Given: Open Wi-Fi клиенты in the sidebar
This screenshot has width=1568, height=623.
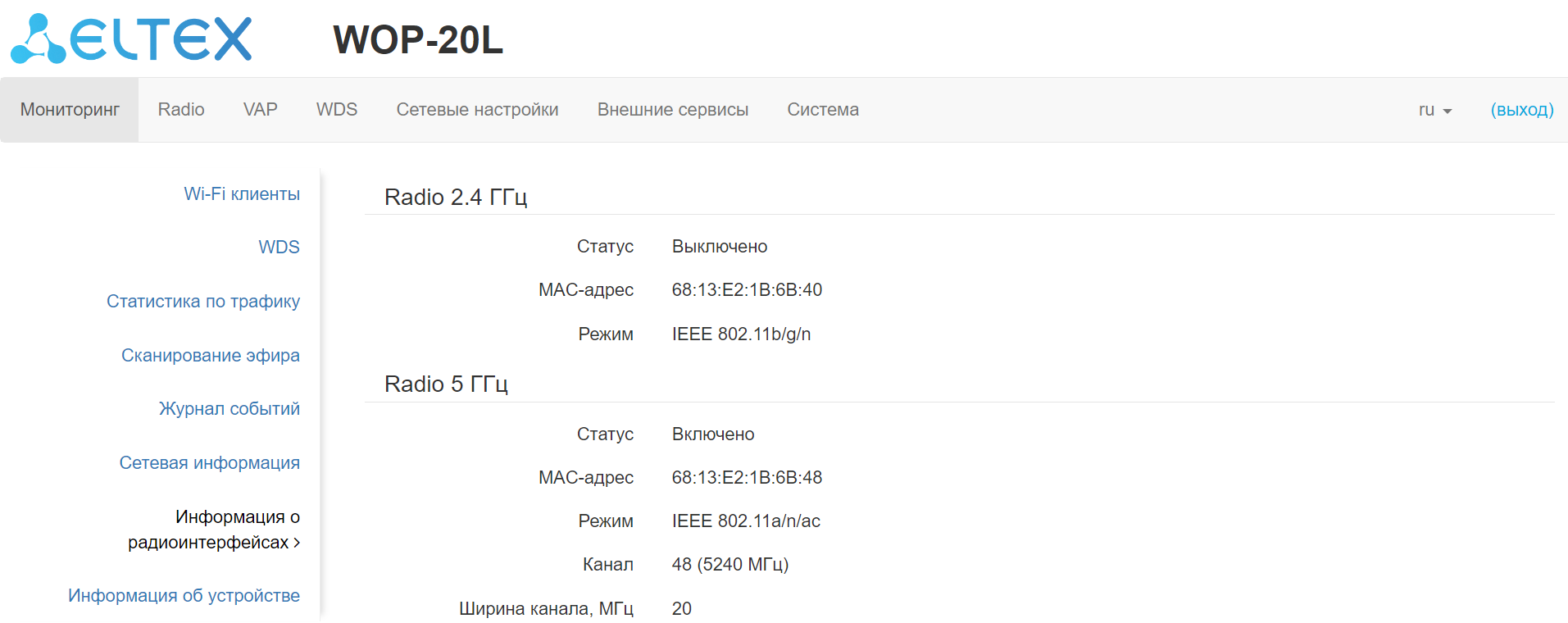Looking at the screenshot, I should tap(242, 194).
